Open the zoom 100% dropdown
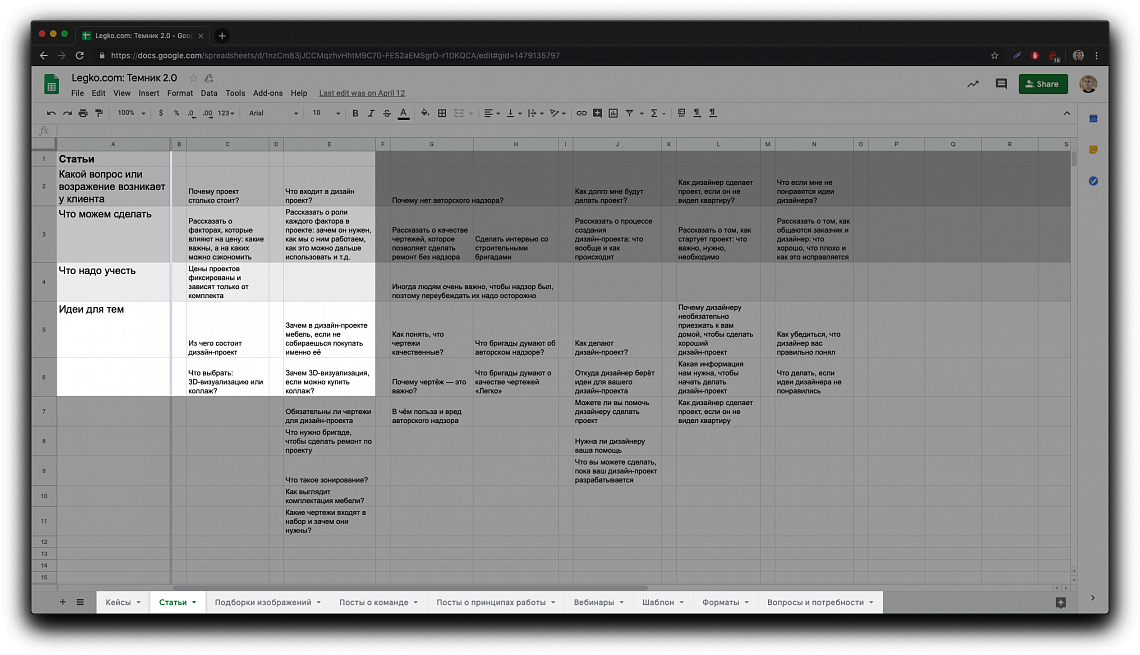Viewport: 1140px width, 655px height. (132, 113)
